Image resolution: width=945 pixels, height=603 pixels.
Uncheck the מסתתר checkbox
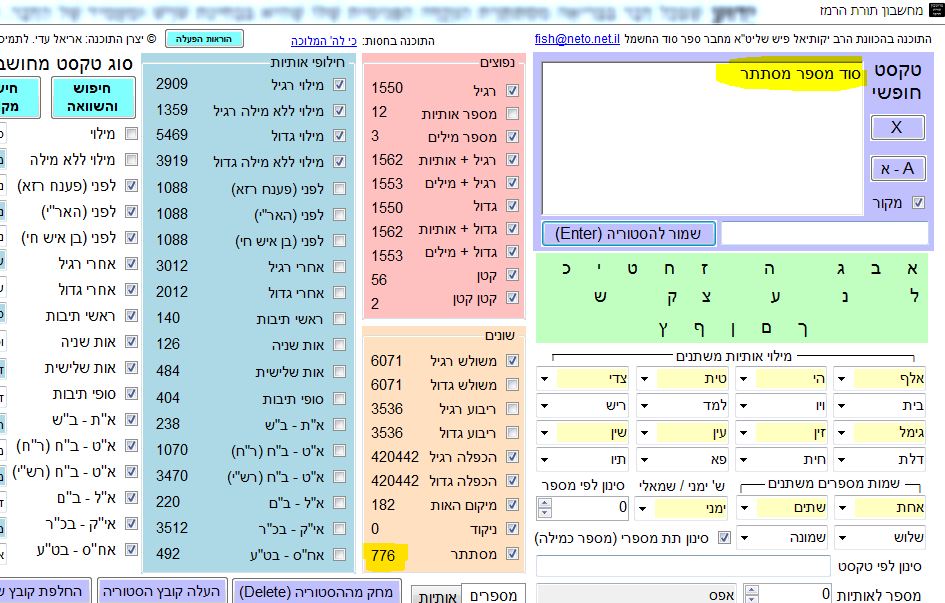coord(513,553)
